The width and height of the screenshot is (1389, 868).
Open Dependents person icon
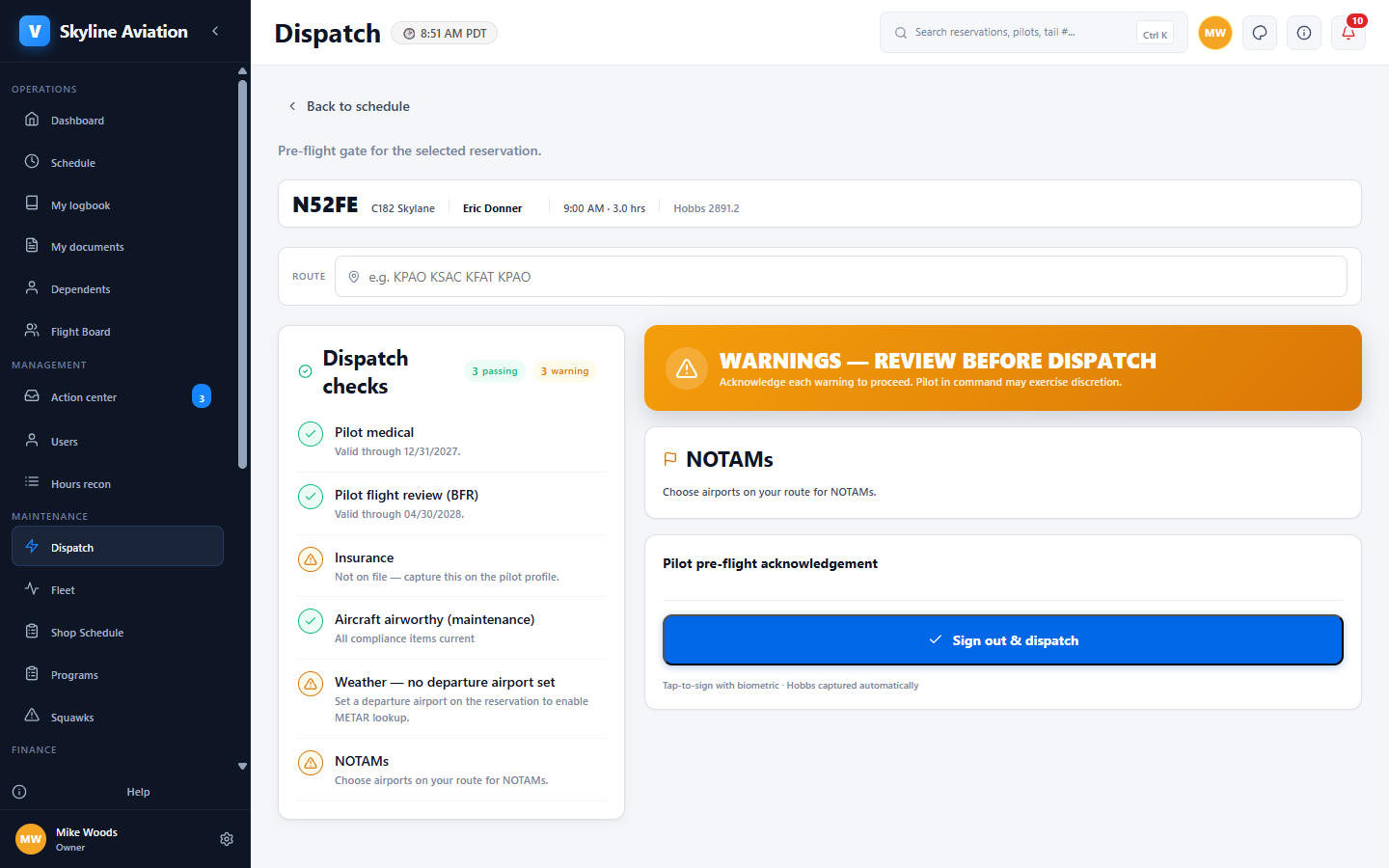click(32, 288)
